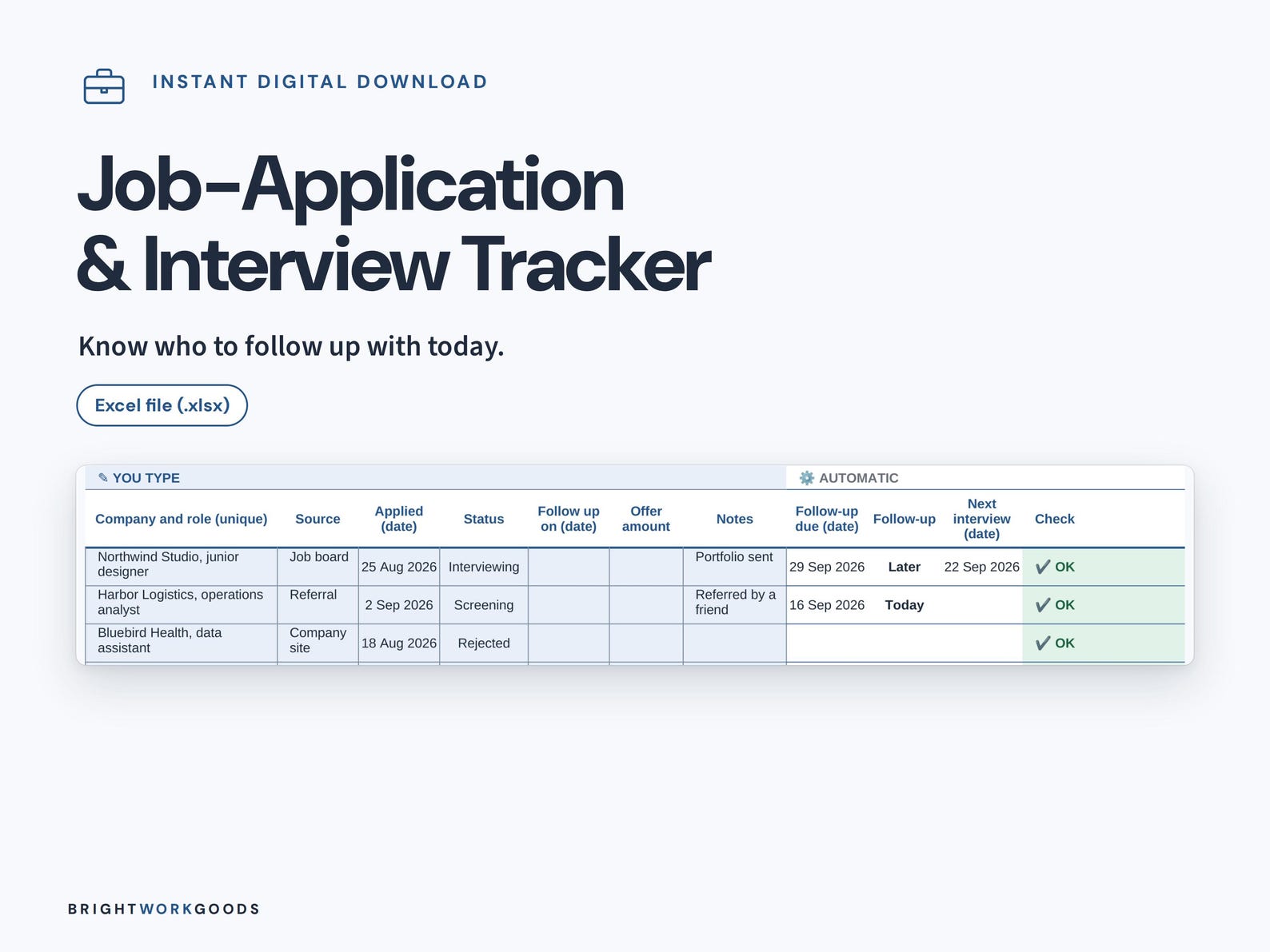Viewport: 1270px width, 952px height.
Task: Click the follow-up due date '16 Sep 2026'
Action: point(827,605)
